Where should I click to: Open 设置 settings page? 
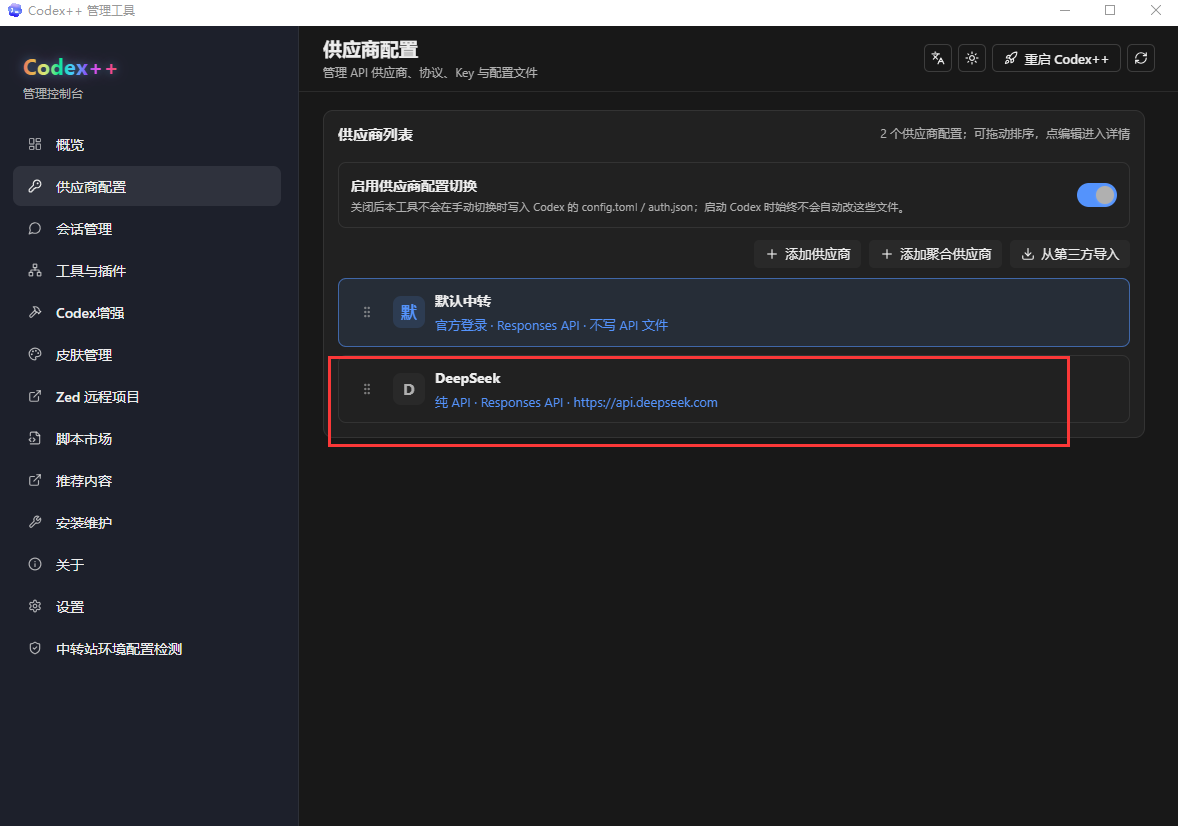click(146, 607)
